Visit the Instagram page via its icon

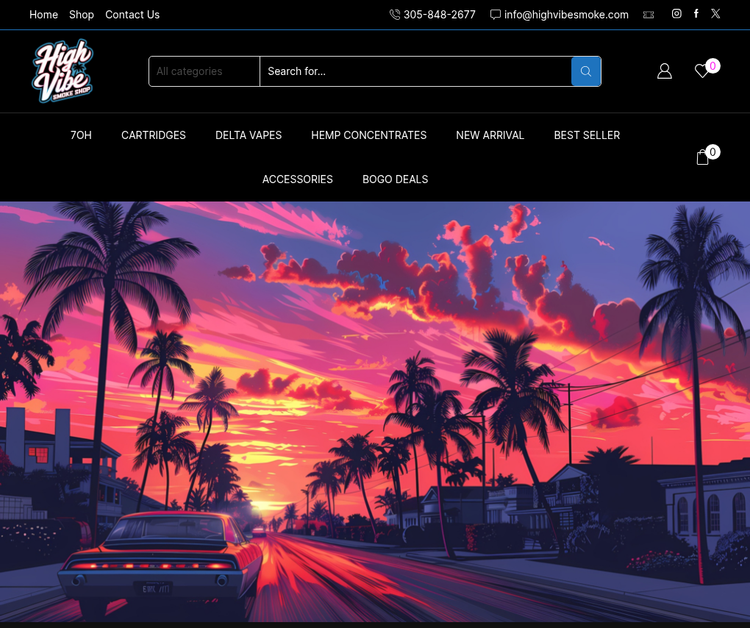coord(676,14)
